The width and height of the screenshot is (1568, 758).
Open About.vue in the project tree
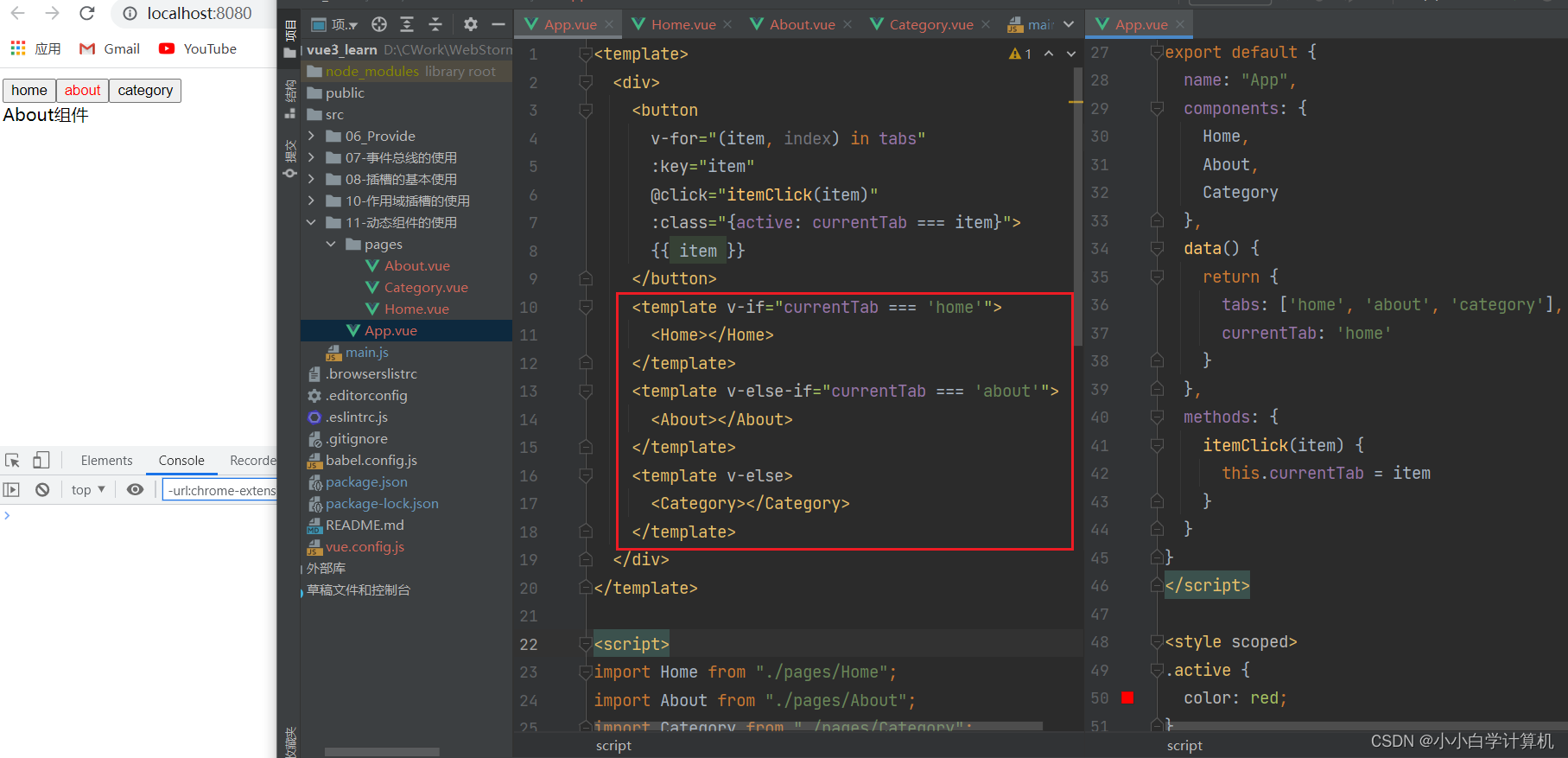(416, 265)
